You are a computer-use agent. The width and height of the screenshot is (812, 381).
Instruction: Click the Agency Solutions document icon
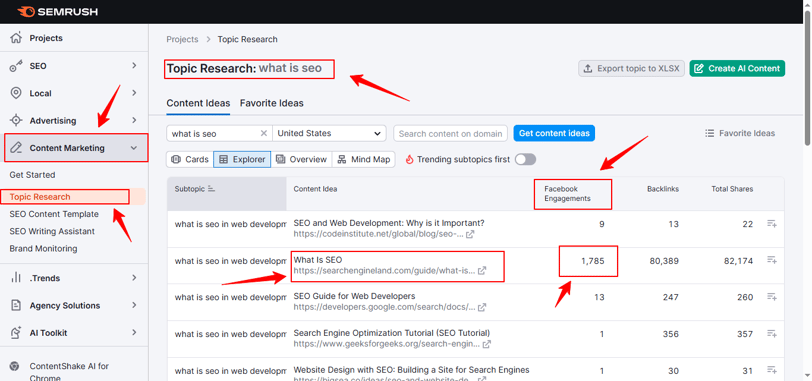click(17, 305)
